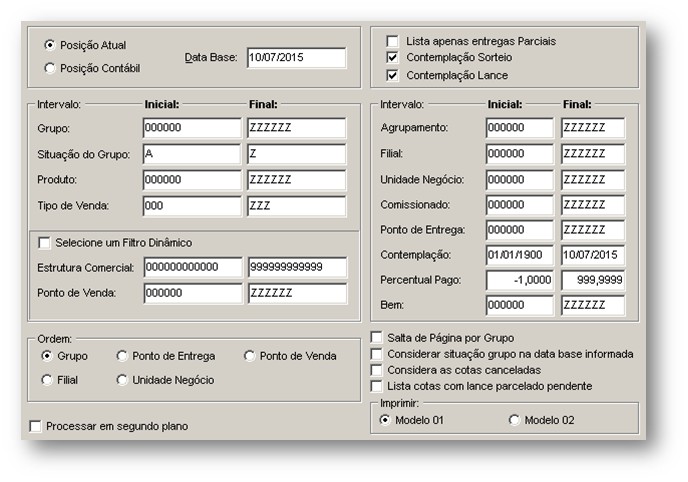The width and height of the screenshot is (688, 482).
Task: Click Situação do Grupo initial field
Action: click(x=192, y=154)
